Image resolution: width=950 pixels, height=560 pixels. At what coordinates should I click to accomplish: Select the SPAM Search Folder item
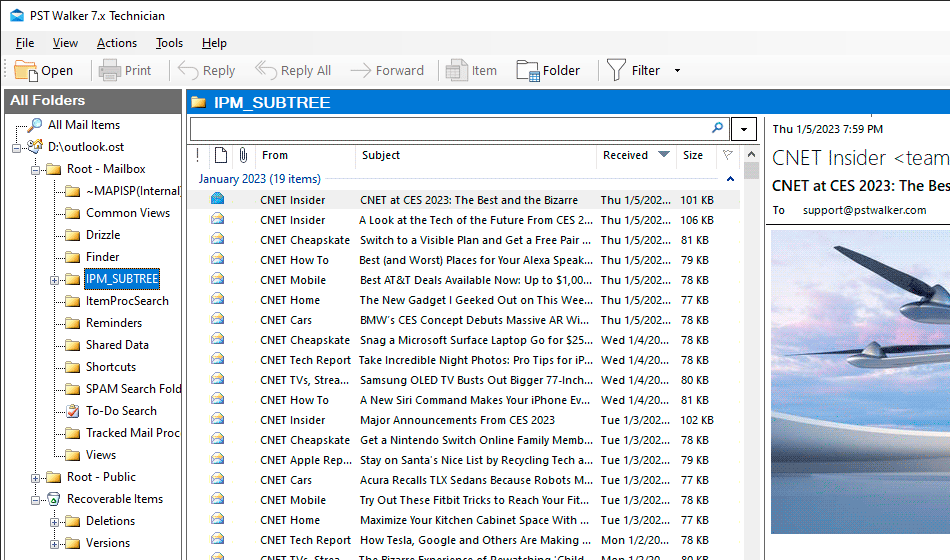coord(133,389)
